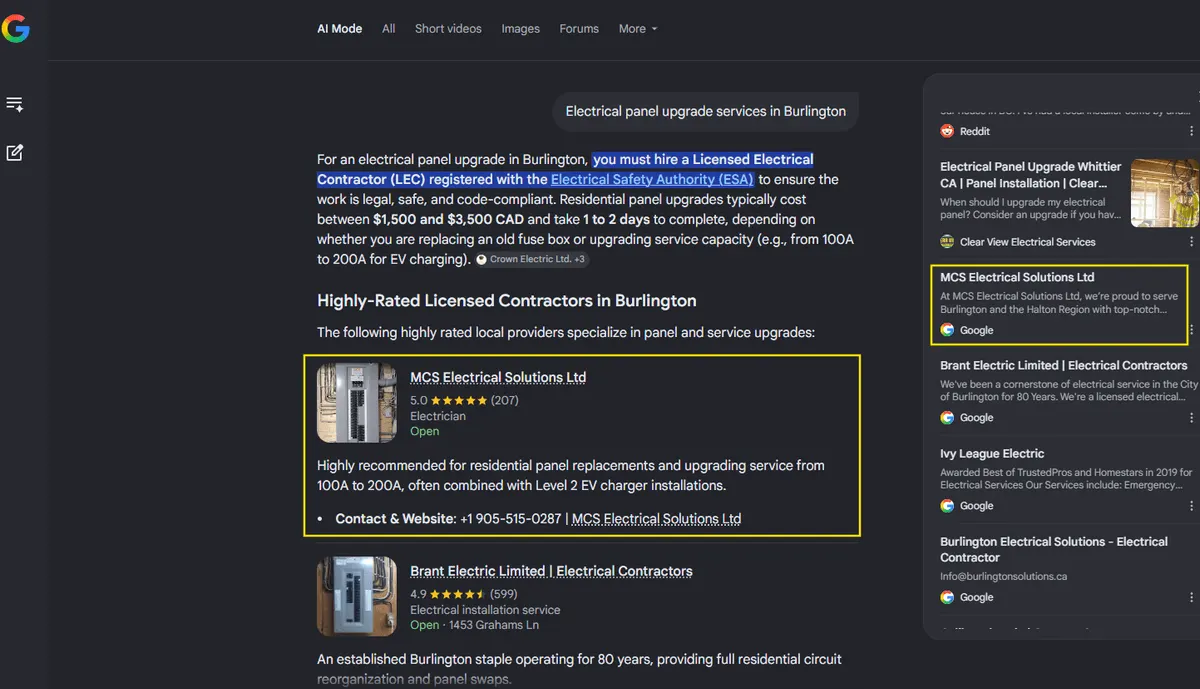1200x689 pixels.
Task: Click the MCS Electrical Solutions Ltd website link
Action: point(657,519)
